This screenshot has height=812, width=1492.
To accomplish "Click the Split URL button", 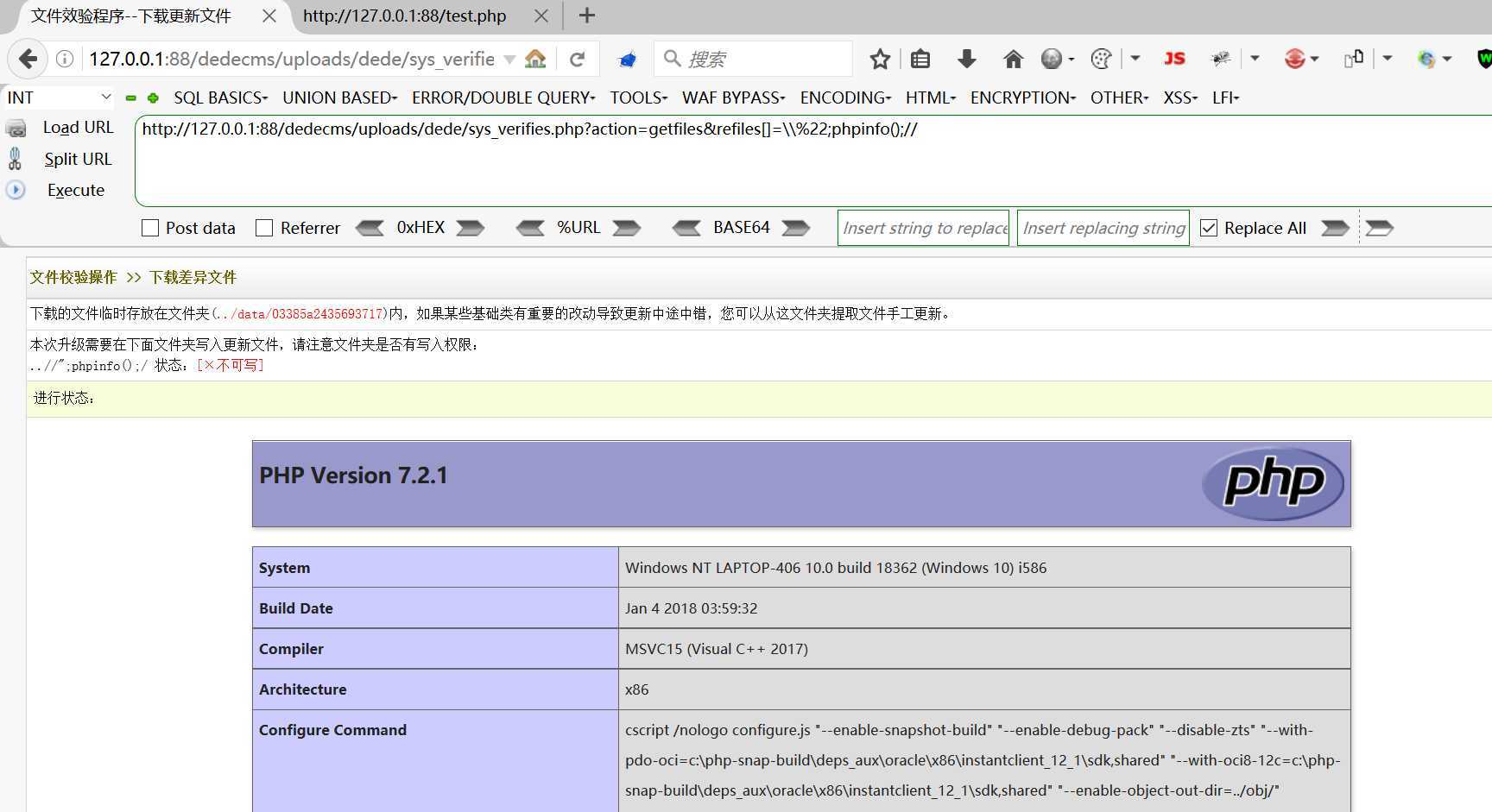I will click(x=78, y=159).
